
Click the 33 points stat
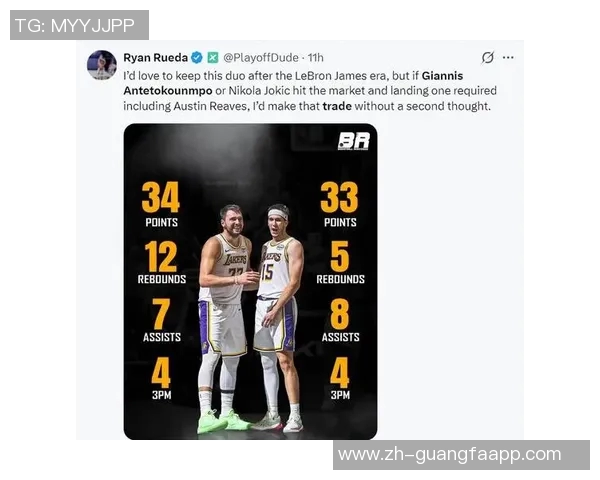pos(340,205)
